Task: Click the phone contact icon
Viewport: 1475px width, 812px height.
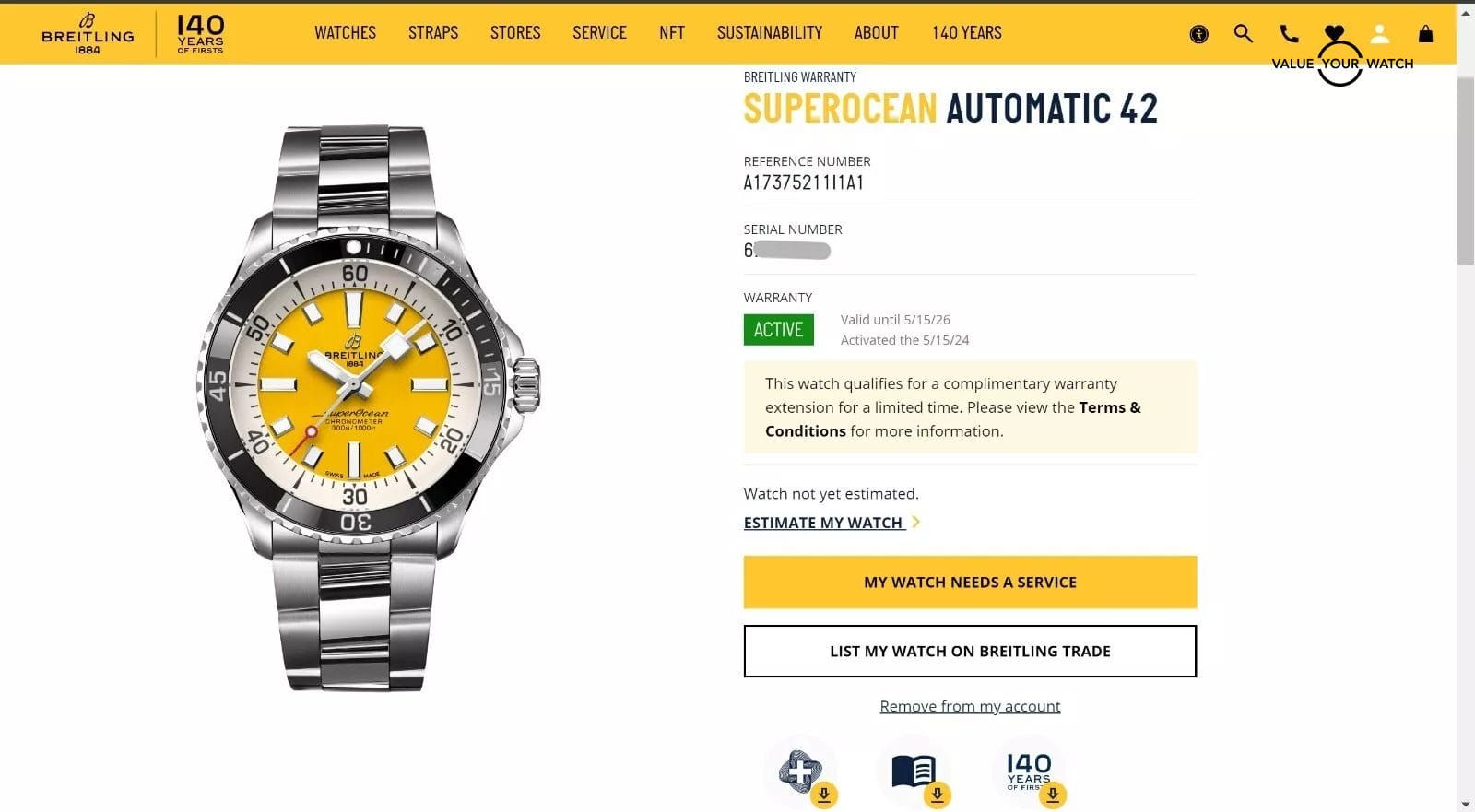Action: click(1289, 33)
